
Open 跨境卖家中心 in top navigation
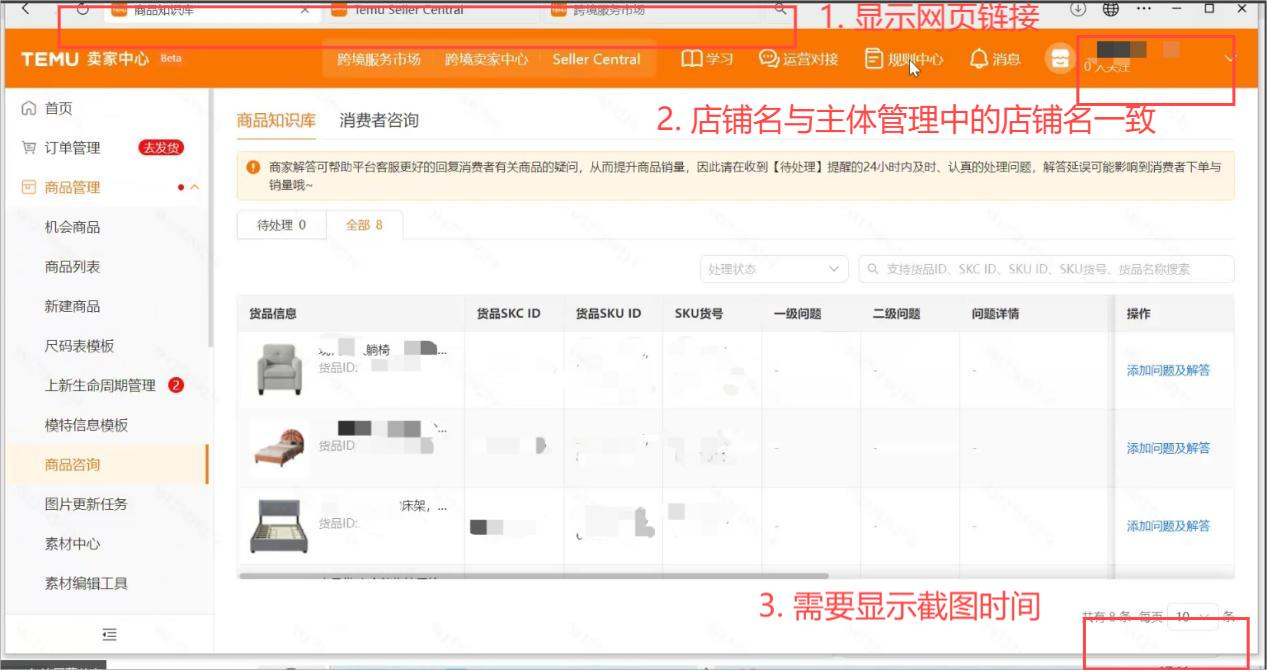487,59
